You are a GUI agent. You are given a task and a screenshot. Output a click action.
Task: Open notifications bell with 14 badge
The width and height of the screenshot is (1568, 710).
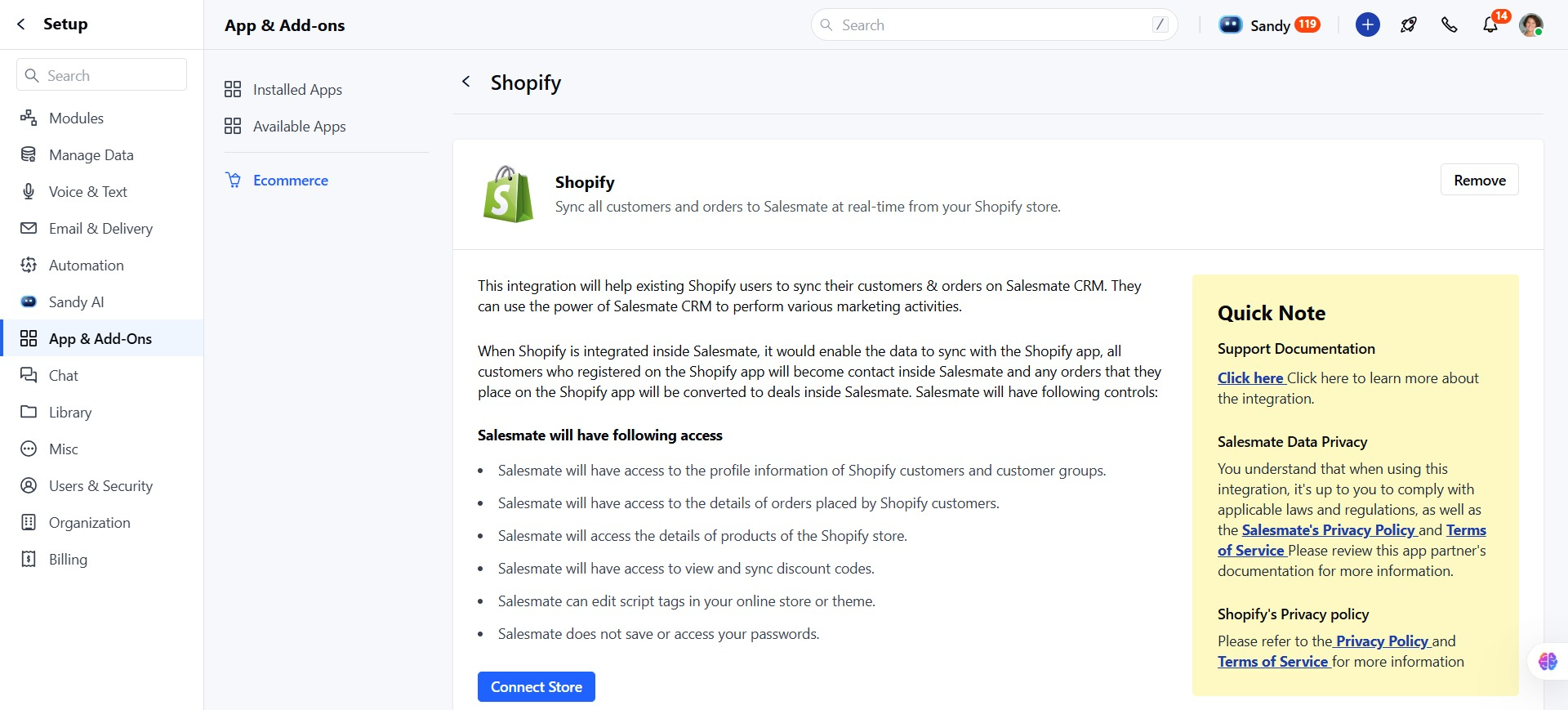tap(1490, 25)
